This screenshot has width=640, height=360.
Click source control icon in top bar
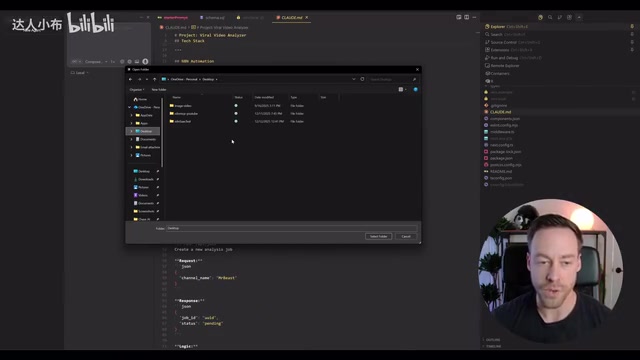tap(560, 17)
